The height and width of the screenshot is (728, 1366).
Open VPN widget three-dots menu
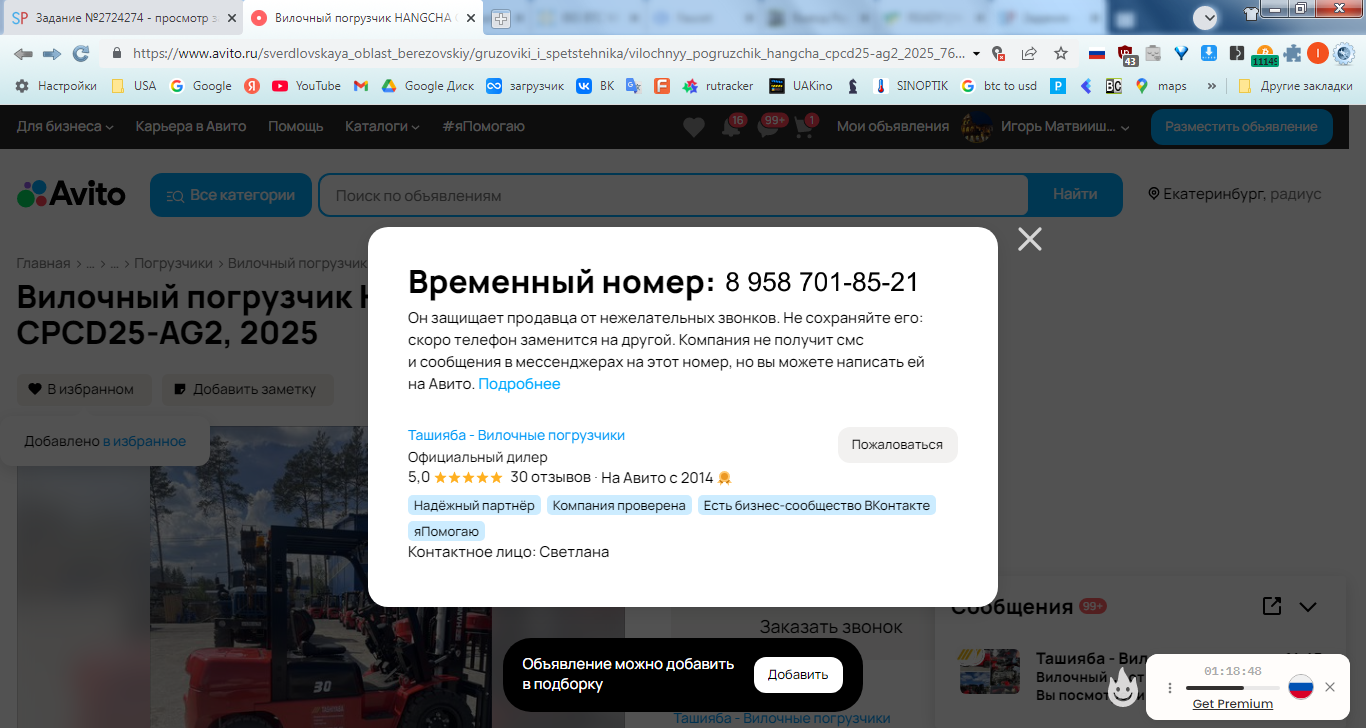(1169, 688)
